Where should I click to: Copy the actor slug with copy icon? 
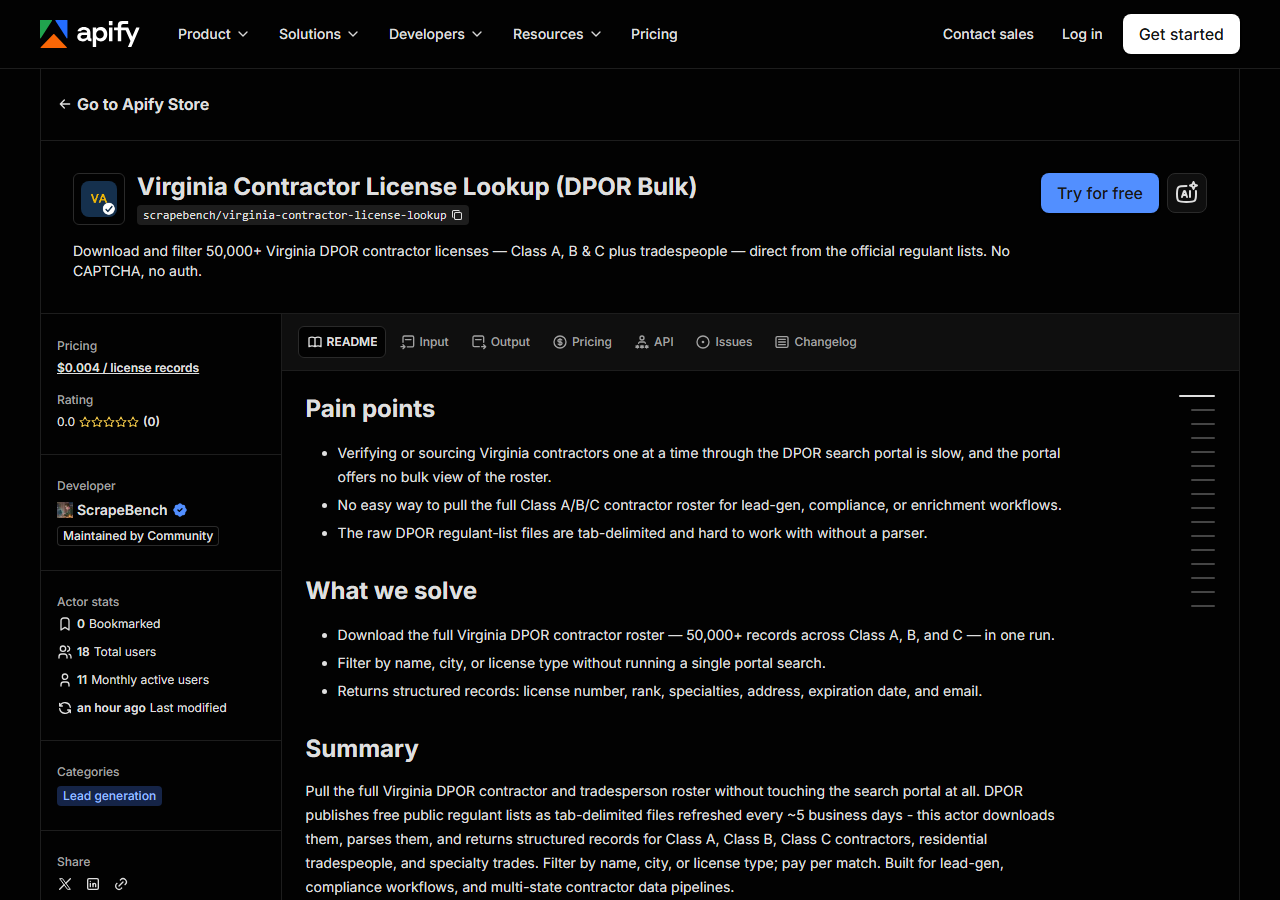[457, 215]
